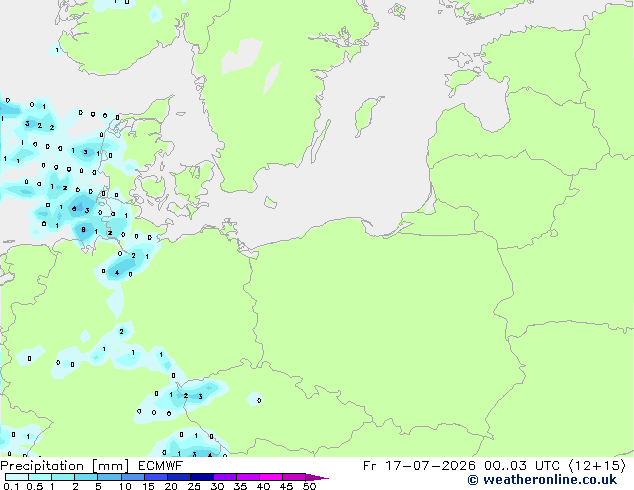Select the 5–10 mm legend swatch

point(109,477)
